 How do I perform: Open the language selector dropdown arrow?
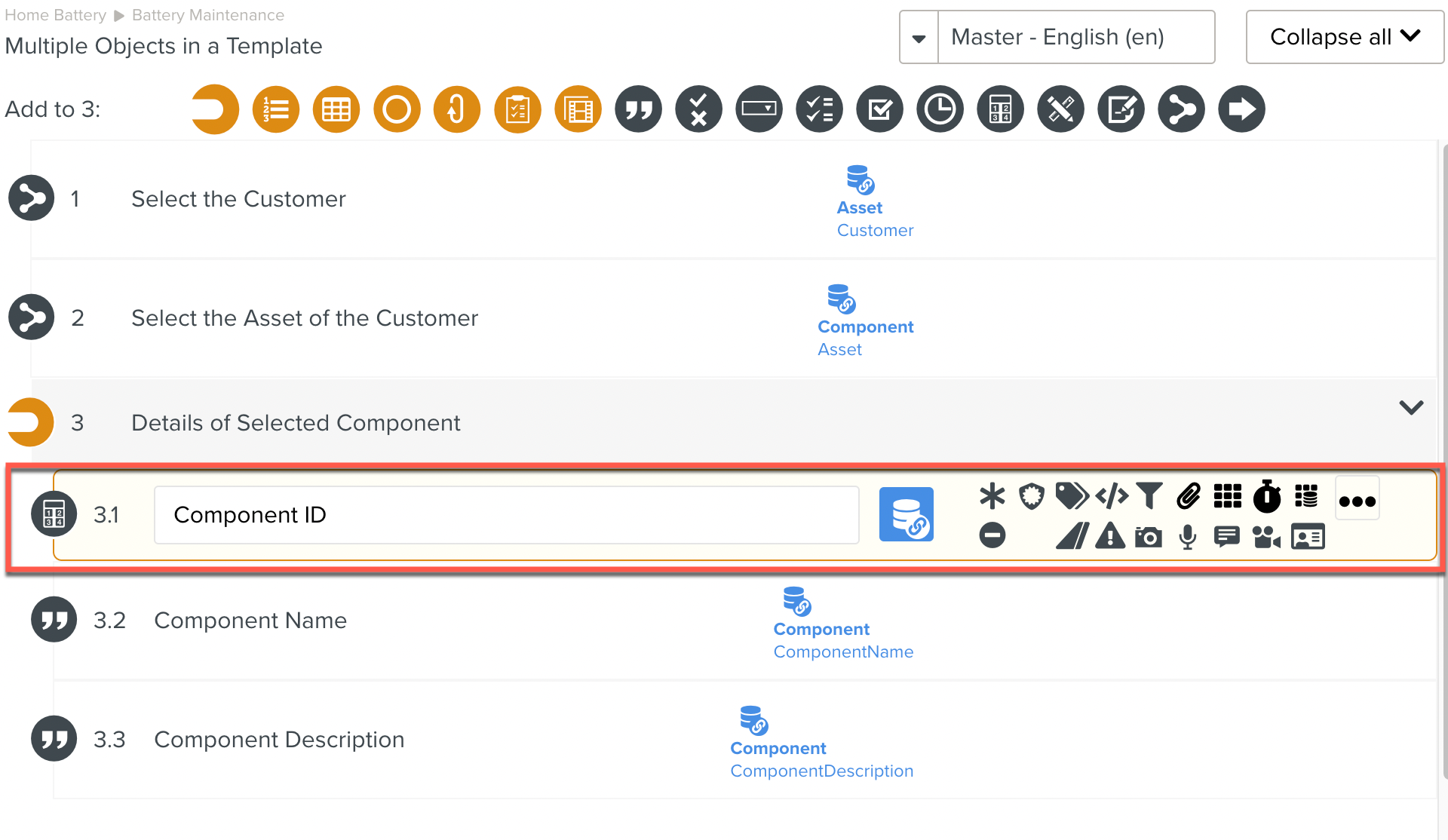(x=919, y=38)
